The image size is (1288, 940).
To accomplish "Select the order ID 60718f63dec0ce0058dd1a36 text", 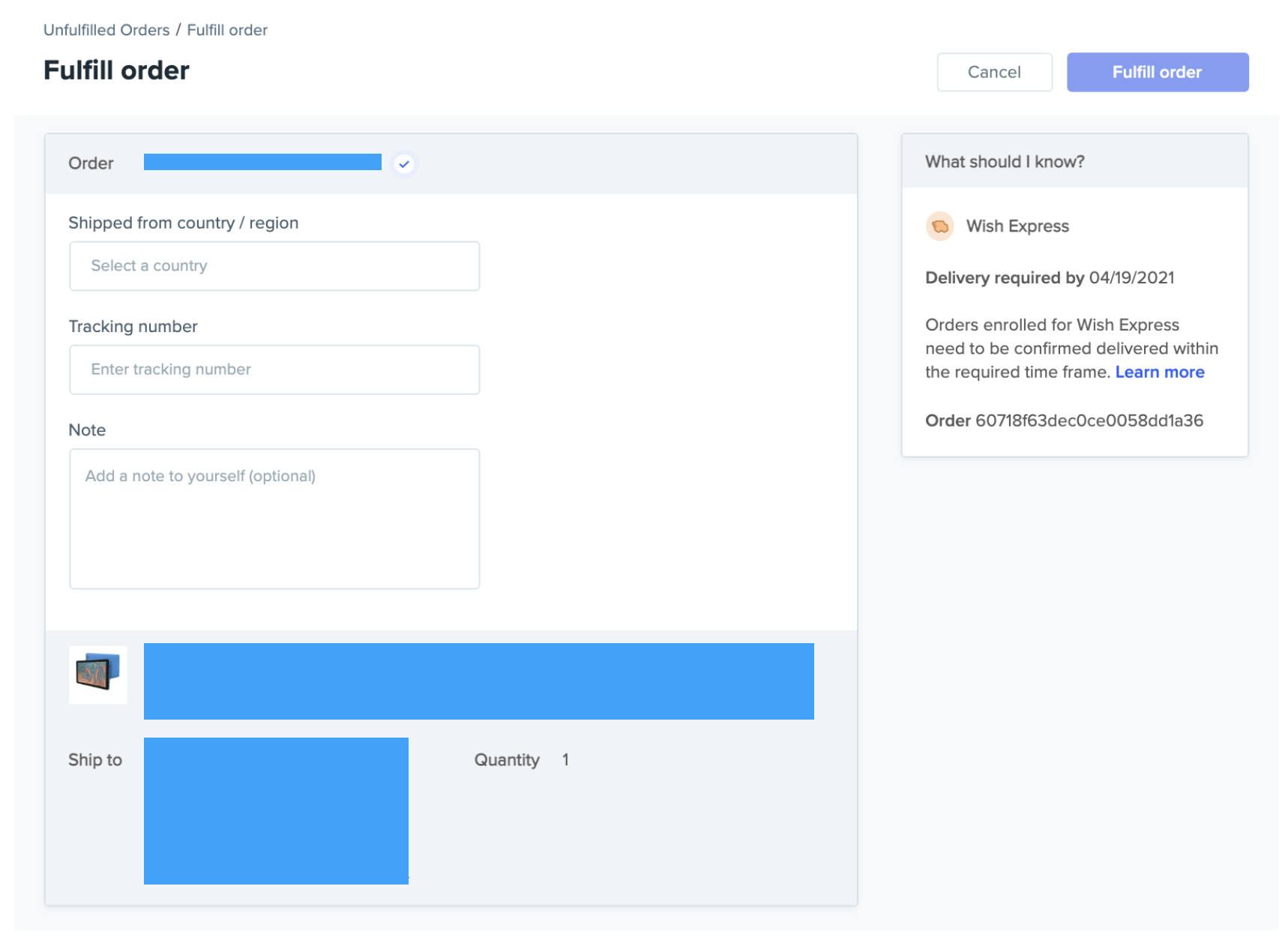I will tap(1089, 421).
